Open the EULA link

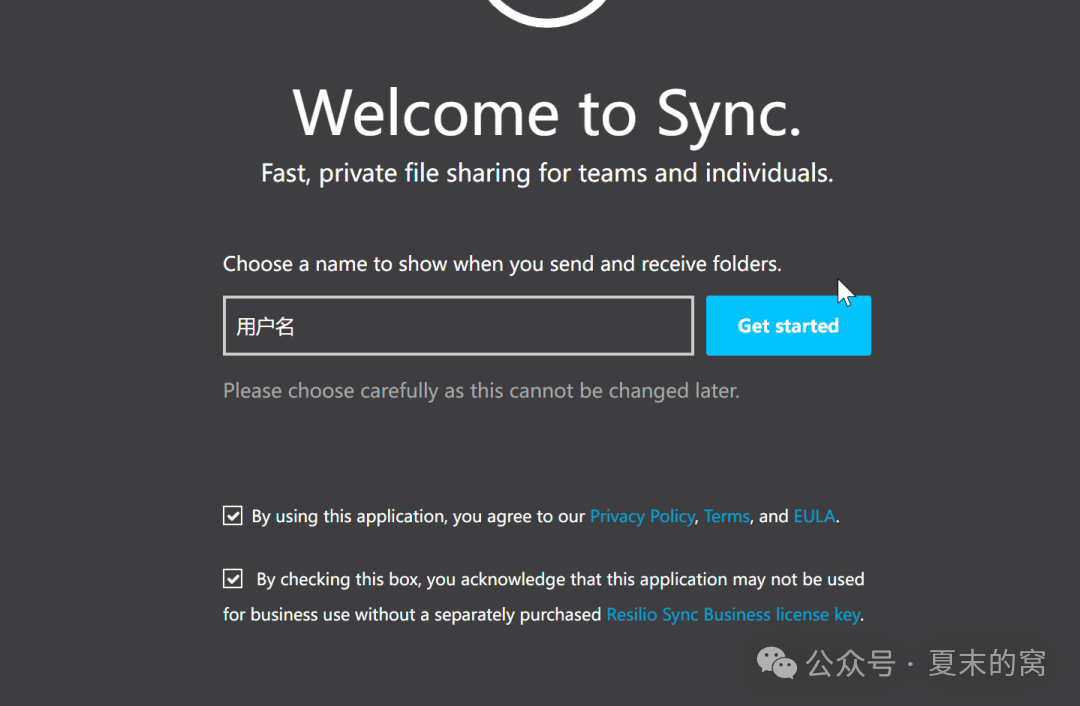tap(814, 517)
